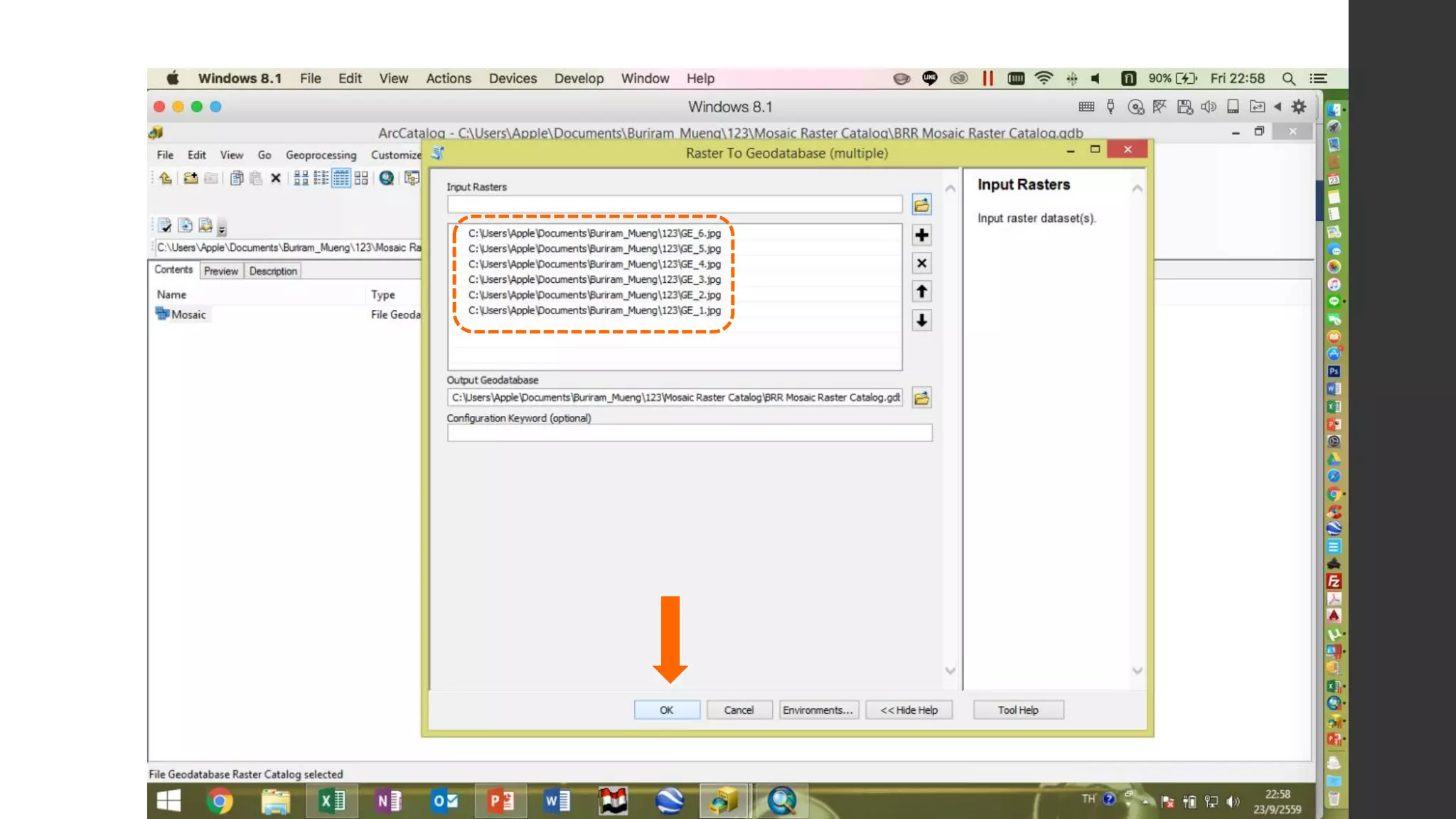
Task: Click dialog scrollbar down arrow
Action: (951, 670)
